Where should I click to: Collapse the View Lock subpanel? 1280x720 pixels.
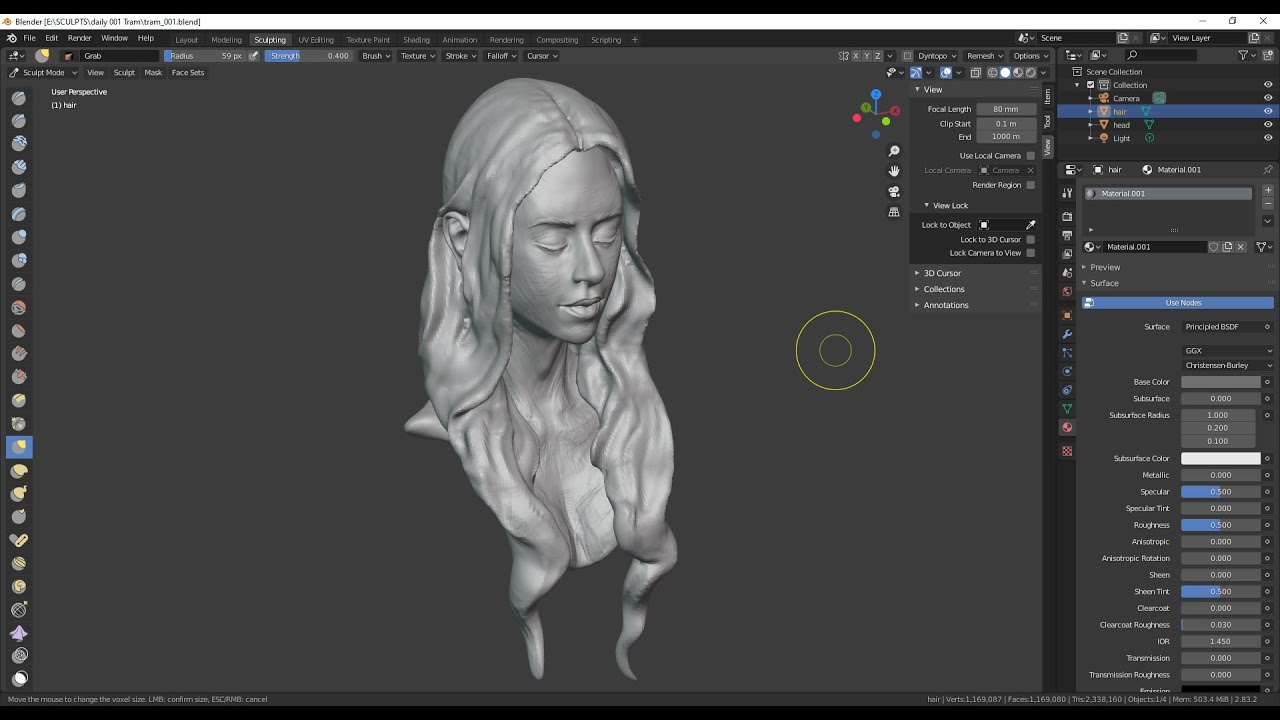(950, 206)
